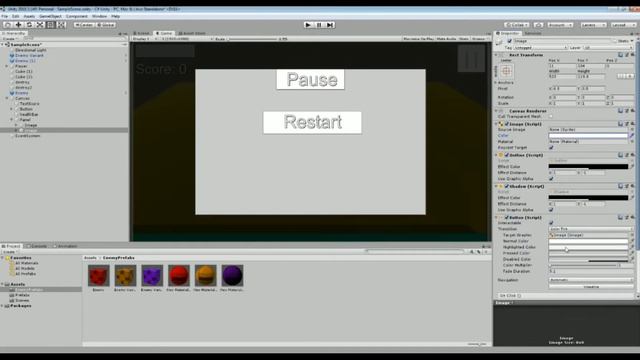640x360 pixels.
Task: Open Image (Script) gear settings icon
Action: pyautogui.click(x=632, y=124)
